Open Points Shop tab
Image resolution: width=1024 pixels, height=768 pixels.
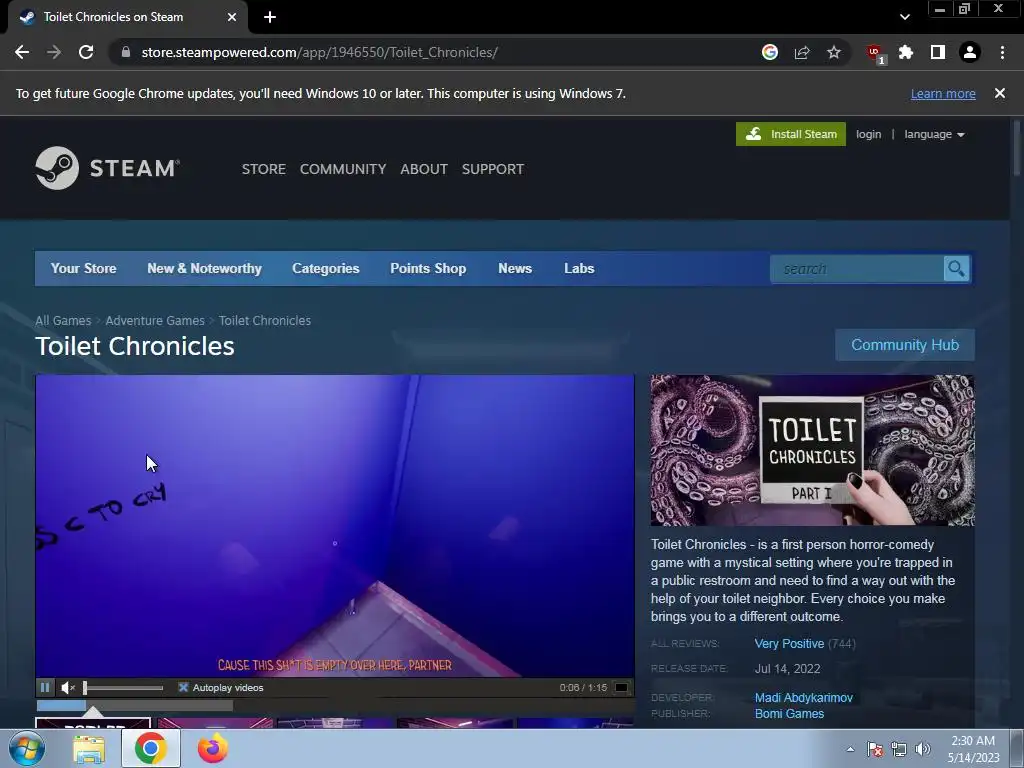(428, 268)
